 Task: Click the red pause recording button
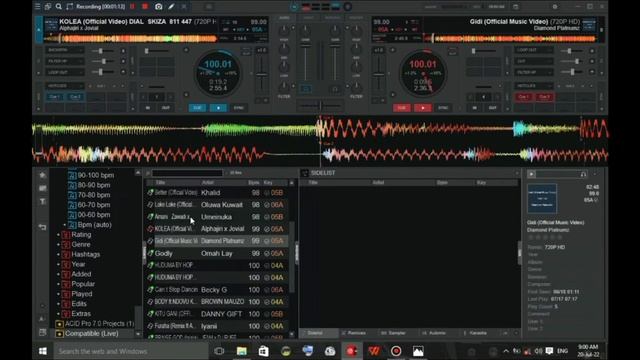[x=132, y=7]
